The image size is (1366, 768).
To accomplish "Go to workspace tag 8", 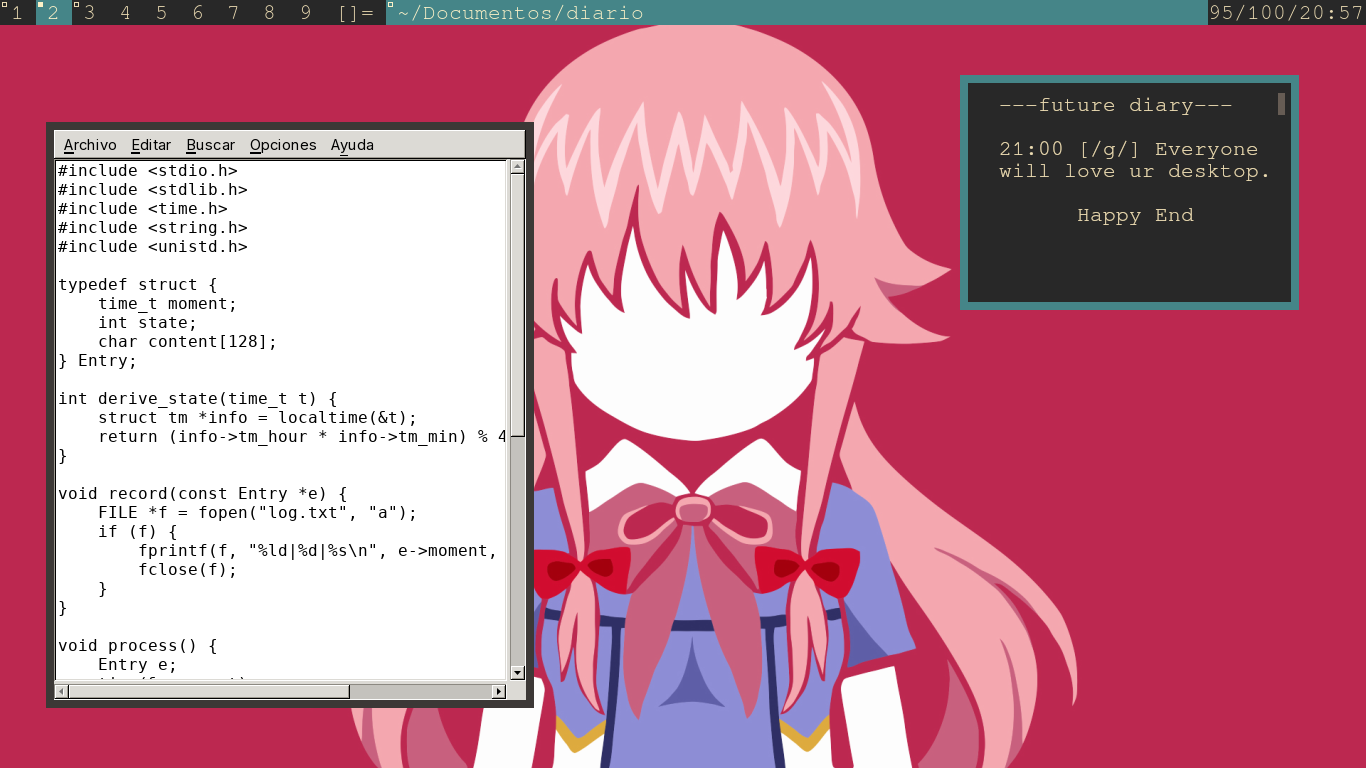I will pyautogui.click(x=269, y=13).
